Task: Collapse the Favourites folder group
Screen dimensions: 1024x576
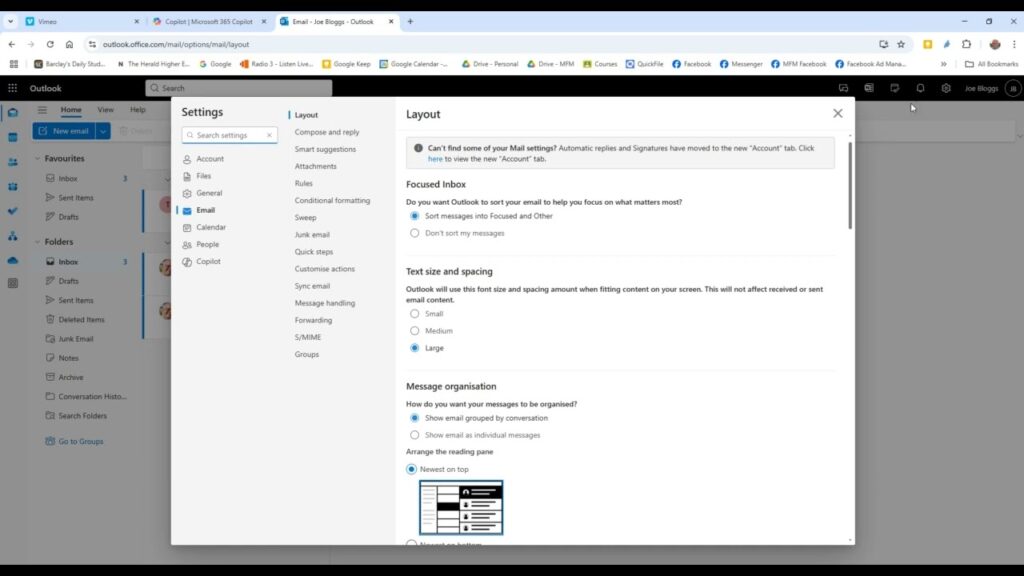Action: 37,158
